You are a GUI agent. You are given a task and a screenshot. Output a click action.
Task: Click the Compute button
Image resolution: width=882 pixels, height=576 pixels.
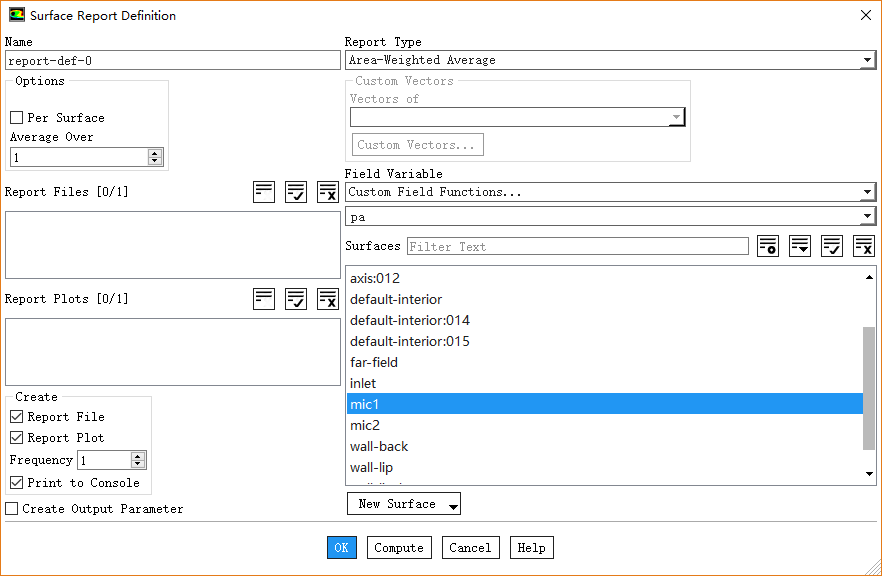click(x=399, y=548)
